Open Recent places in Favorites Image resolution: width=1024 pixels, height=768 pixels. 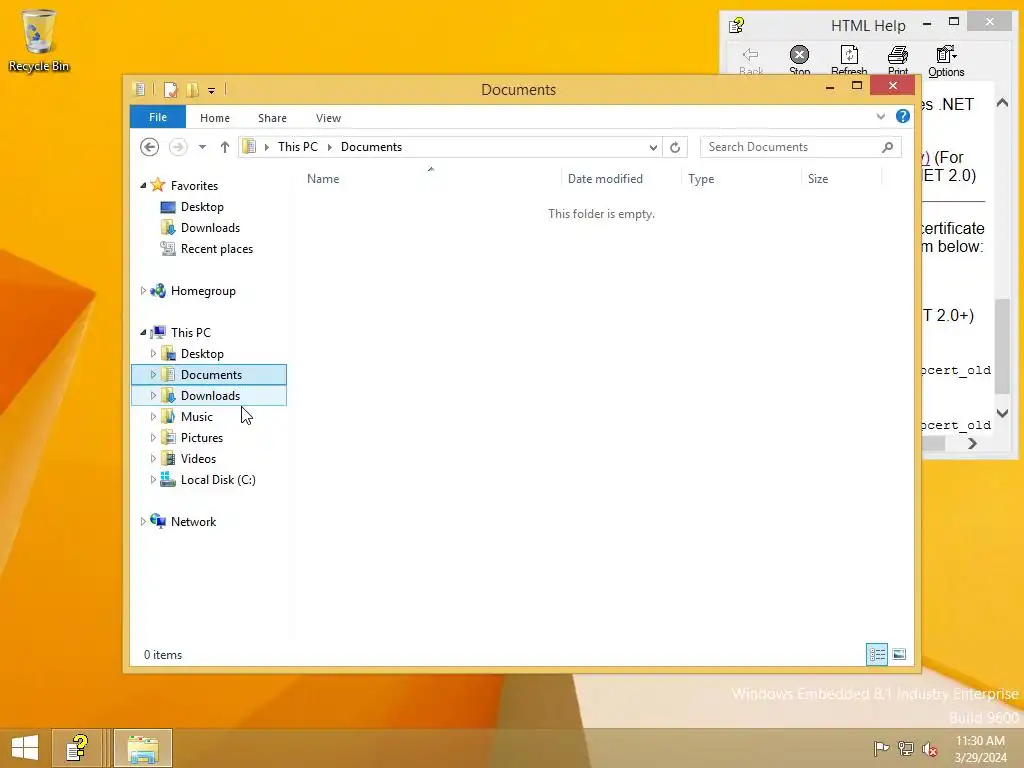[x=216, y=249]
